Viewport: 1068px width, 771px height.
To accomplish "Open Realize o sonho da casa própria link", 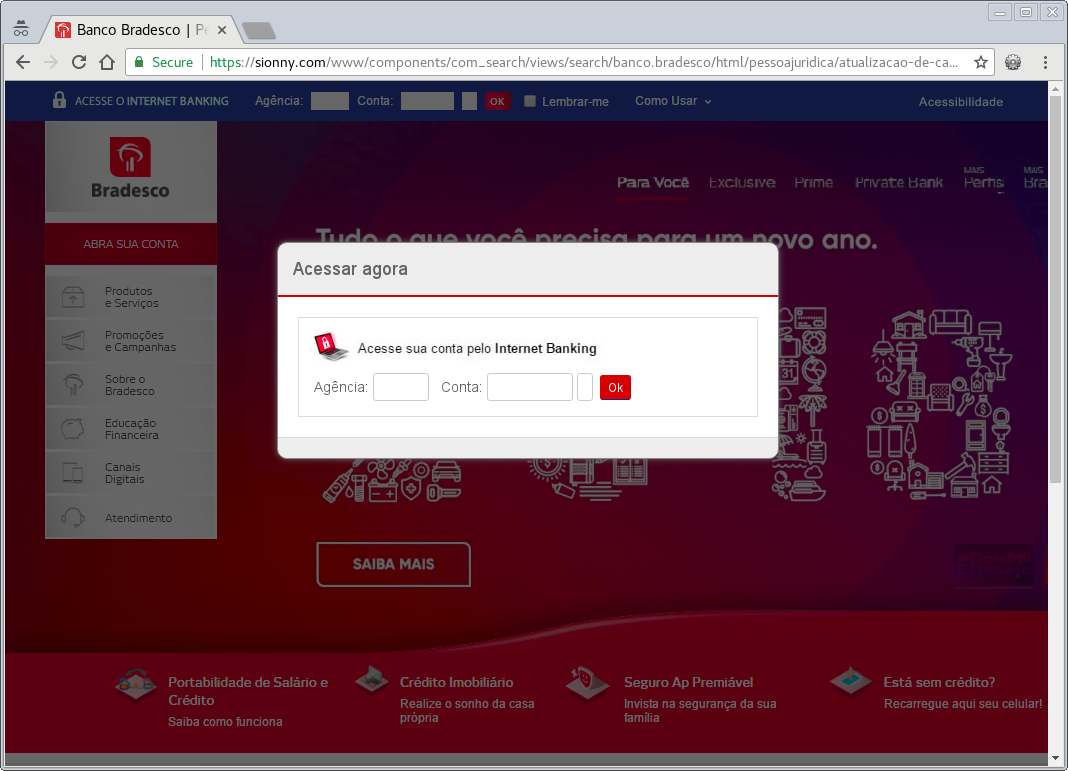I will coord(467,710).
